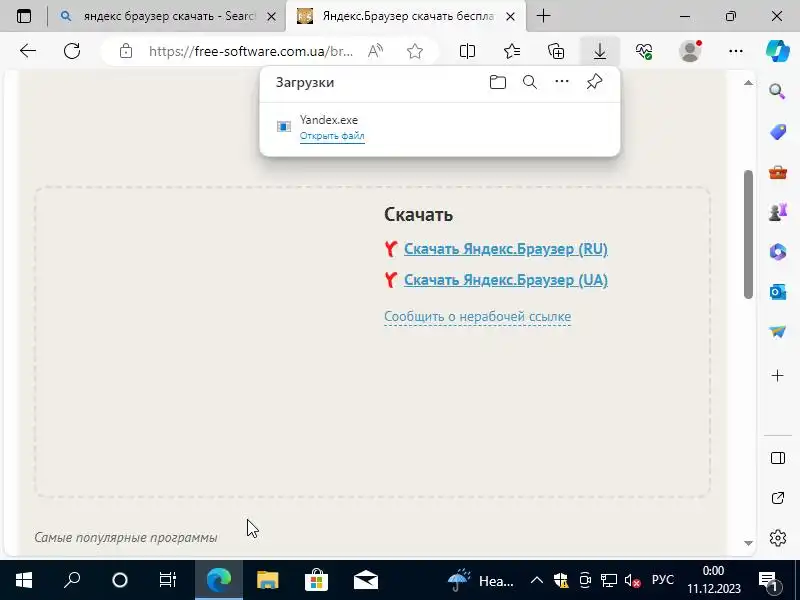Open sidebar Outlook icon
Viewport: 800px width, 600px height.
pos(778,292)
